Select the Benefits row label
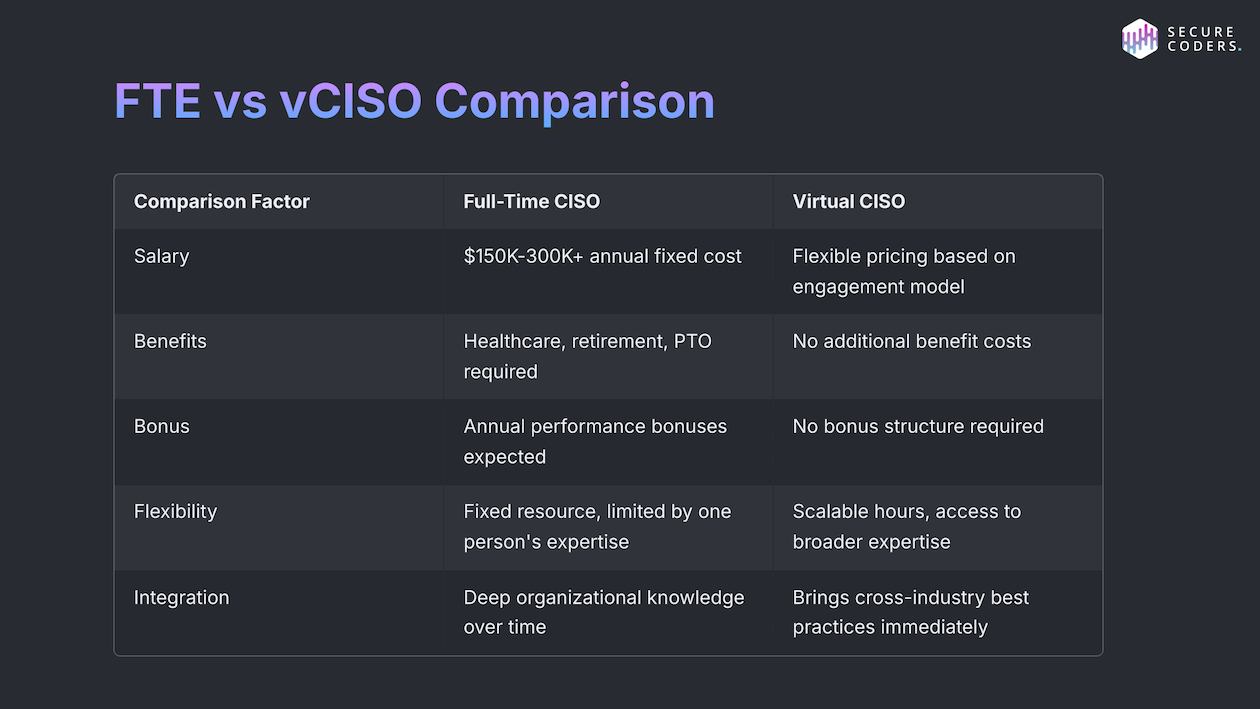Image resolution: width=1260 pixels, height=709 pixels. pos(170,341)
